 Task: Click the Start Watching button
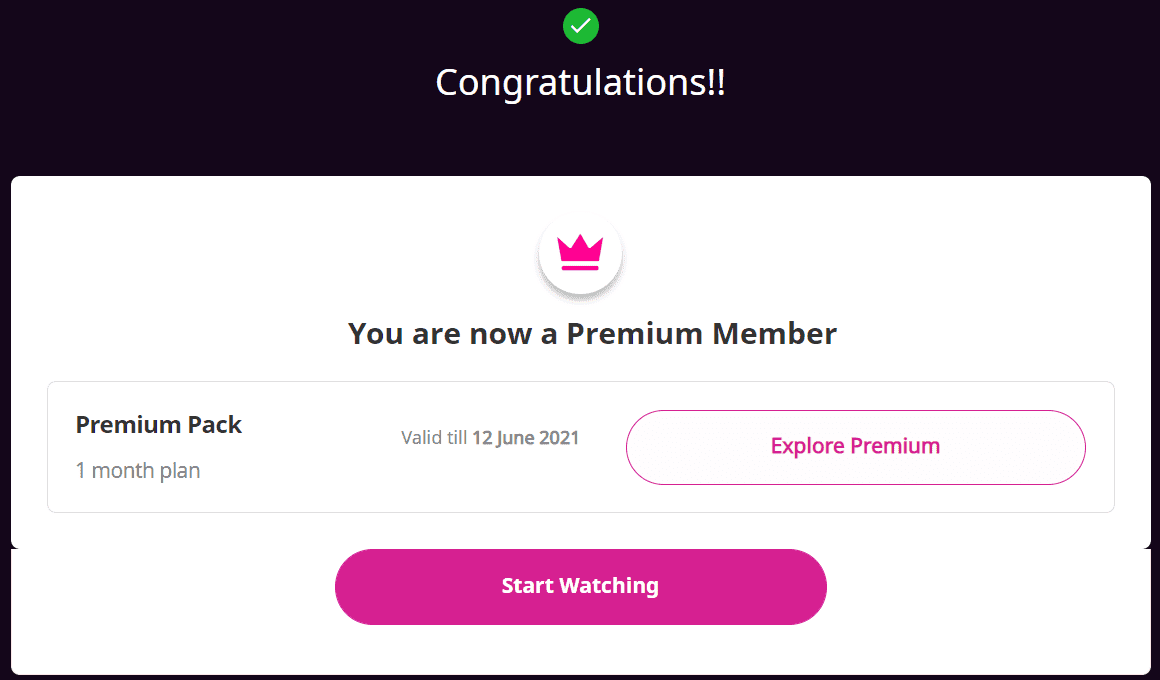click(580, 586)
